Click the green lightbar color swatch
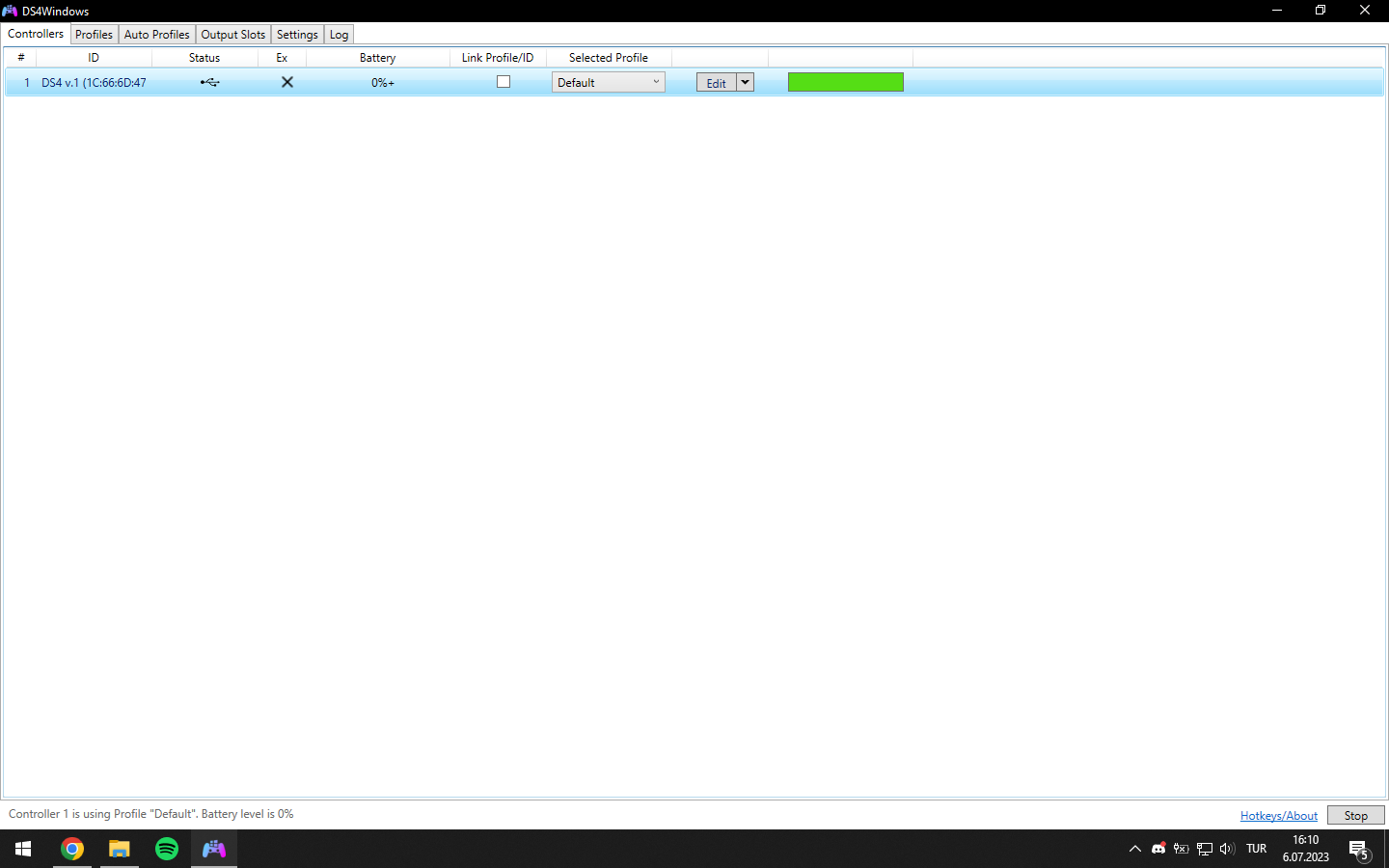 tap(846, 82)
